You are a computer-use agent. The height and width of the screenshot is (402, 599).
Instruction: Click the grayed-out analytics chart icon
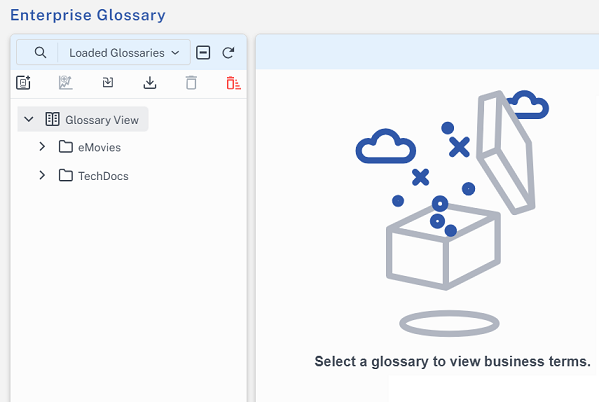tap(65, 83)
